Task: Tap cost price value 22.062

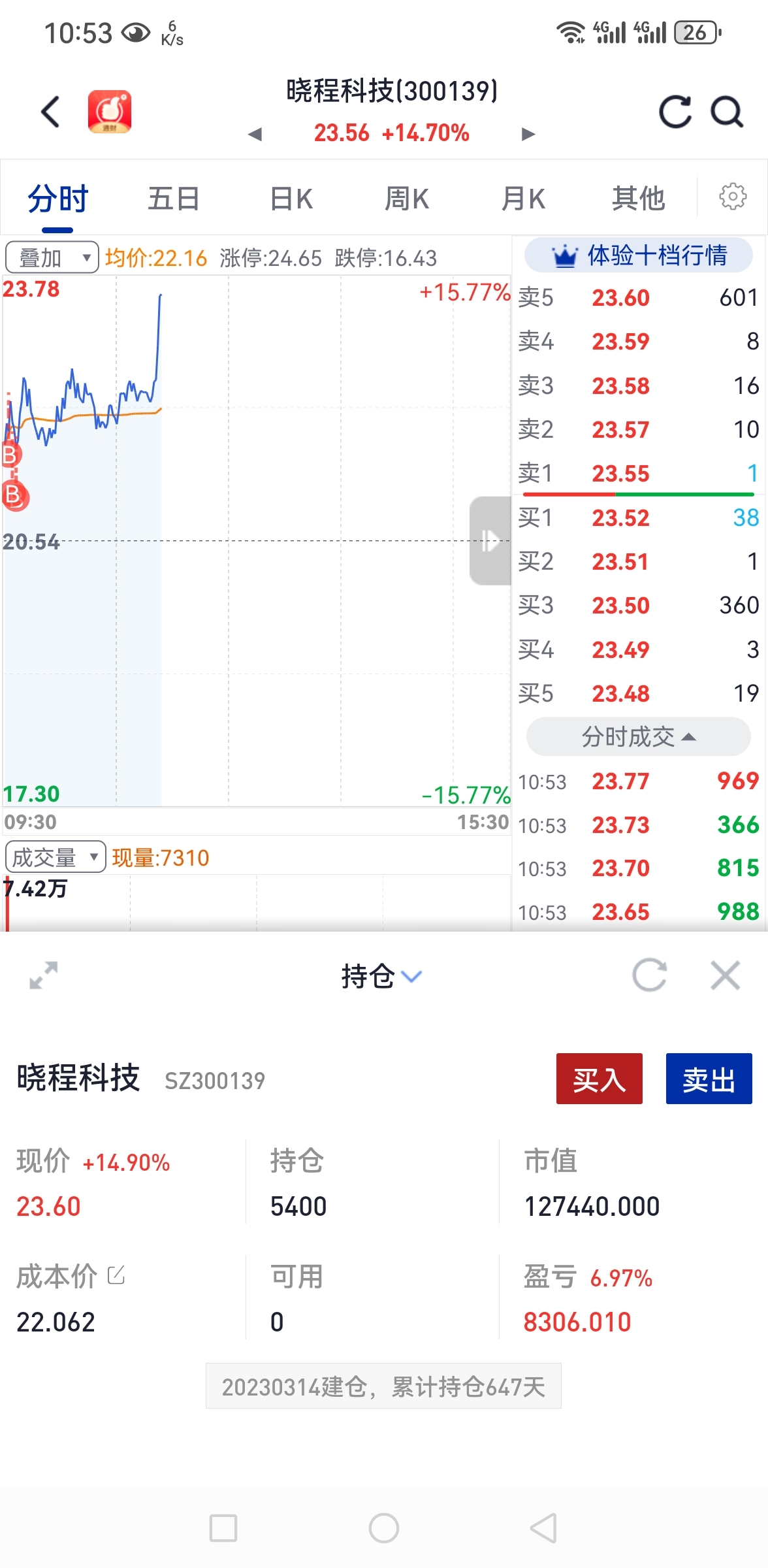Action: (56, 1322)
